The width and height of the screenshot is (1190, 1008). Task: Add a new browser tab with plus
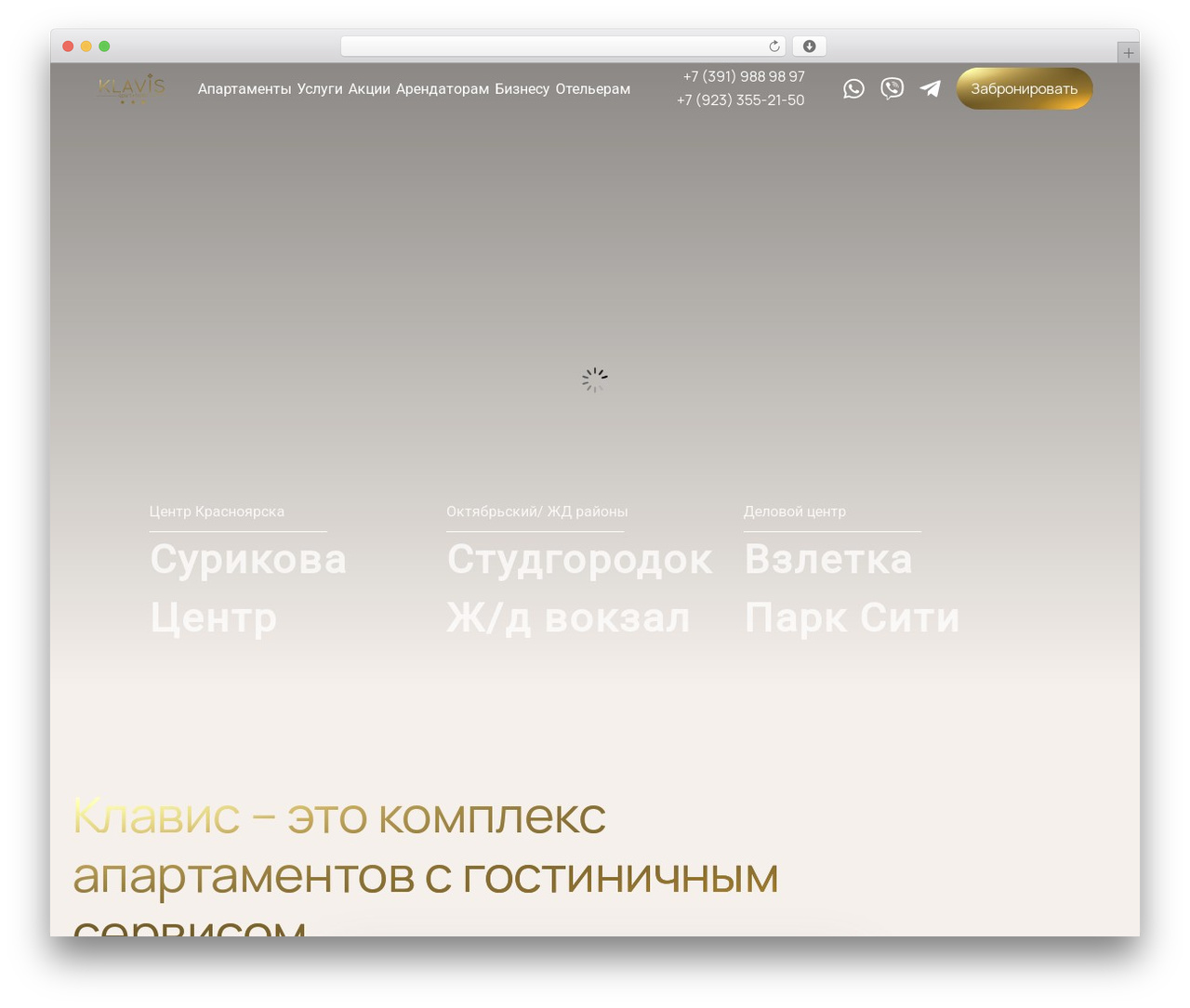[x=1128, y=53]
